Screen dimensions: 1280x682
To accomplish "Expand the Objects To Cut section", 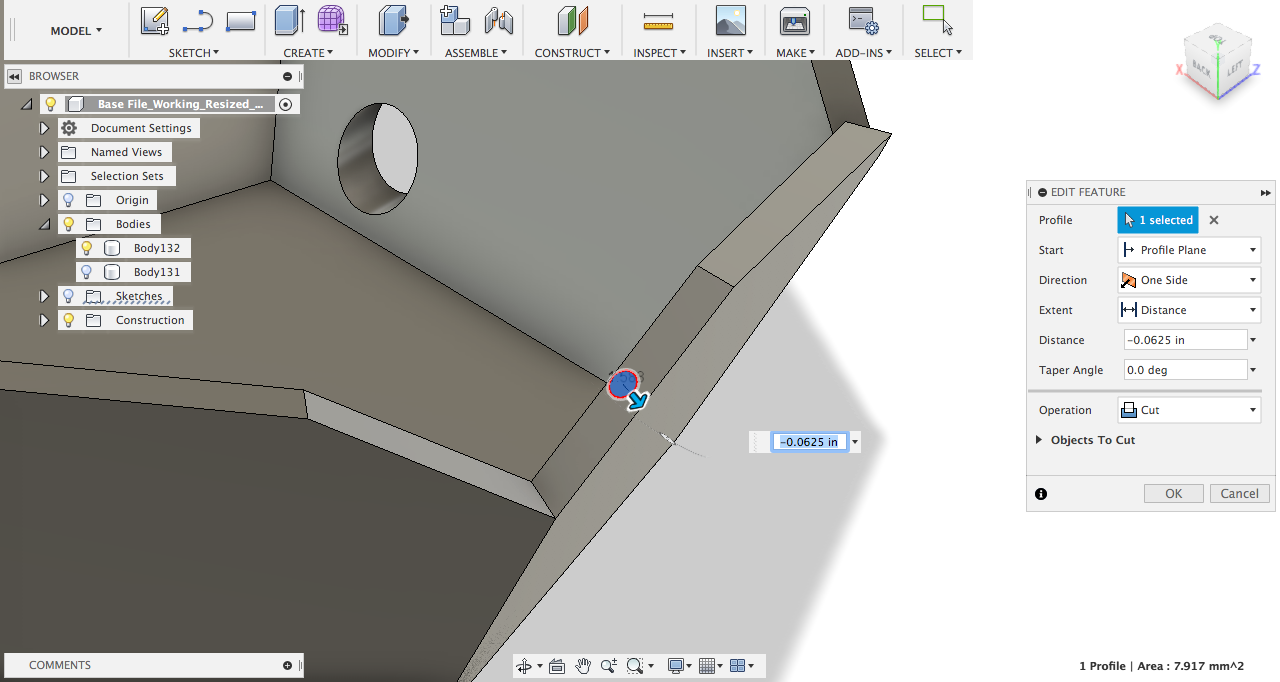I will pos(1039,440).
